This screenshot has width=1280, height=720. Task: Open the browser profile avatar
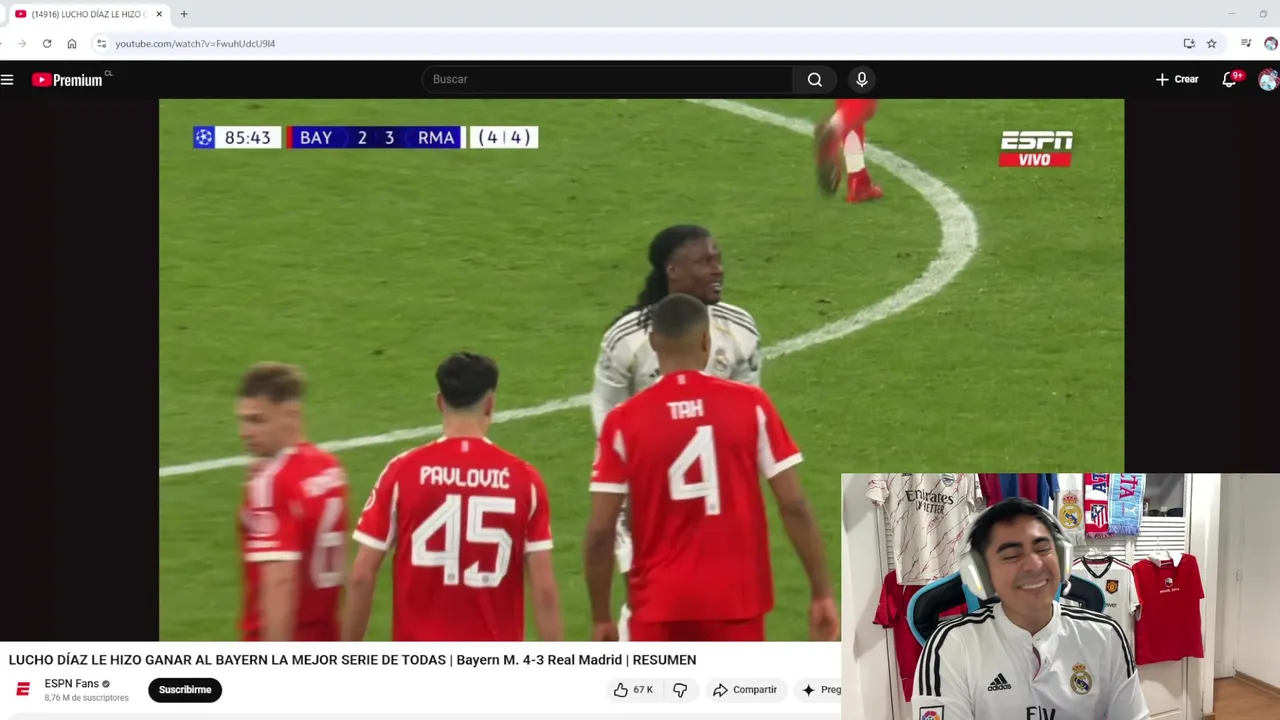pyautogui.click(x=1271, y=43)
